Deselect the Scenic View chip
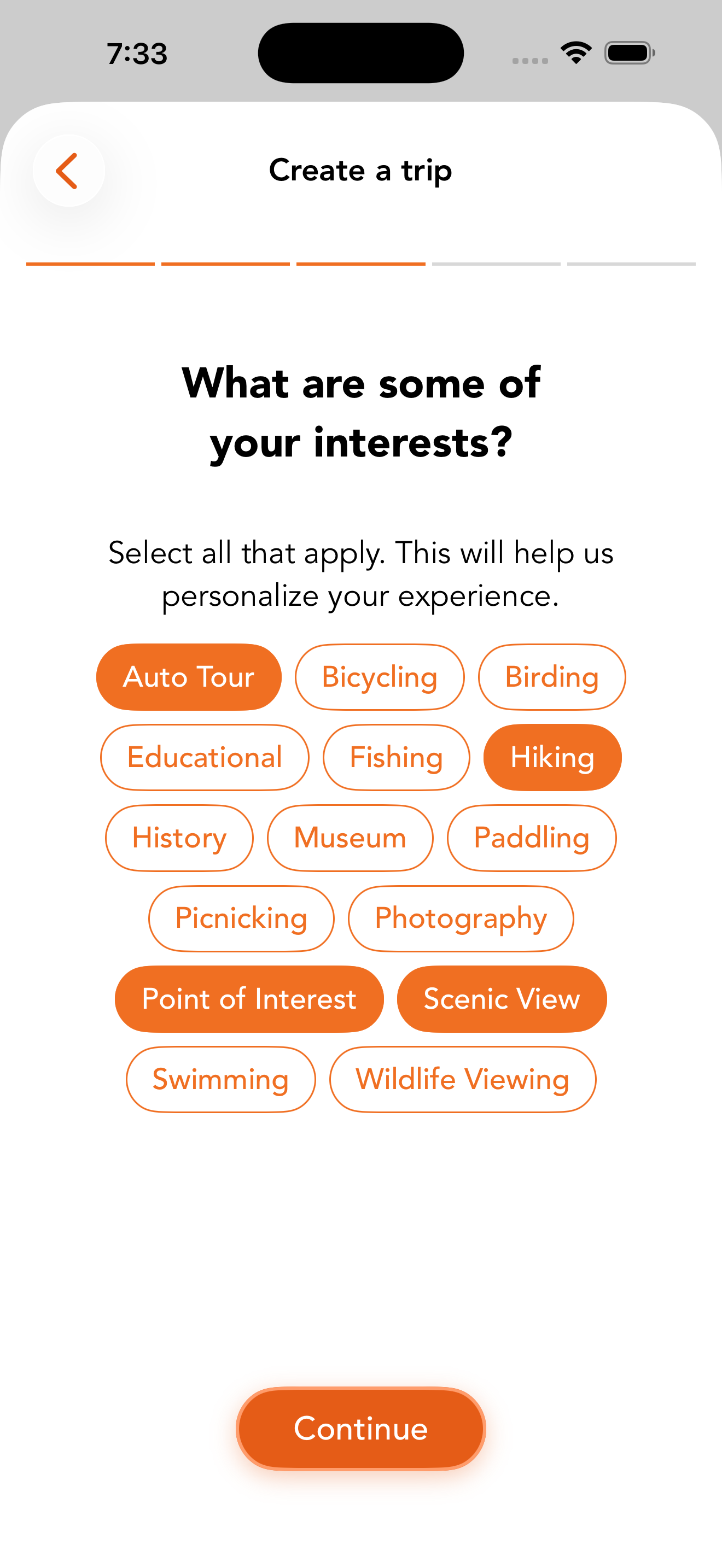 (502, 999)
